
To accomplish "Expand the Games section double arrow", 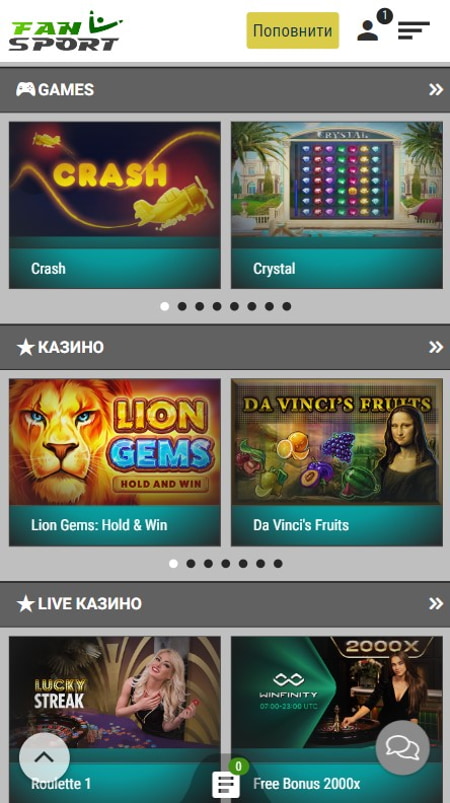I will (x=436, y=90).
